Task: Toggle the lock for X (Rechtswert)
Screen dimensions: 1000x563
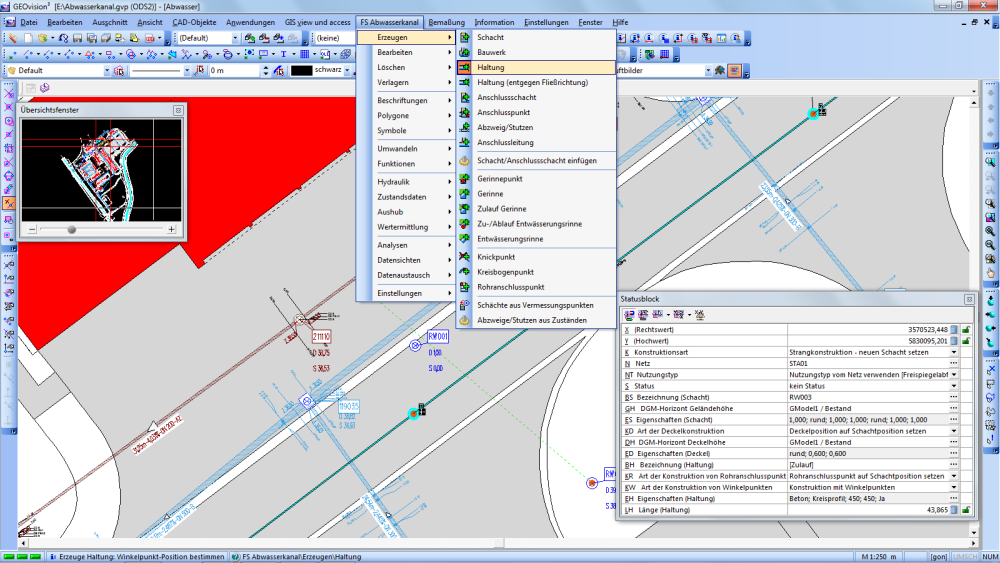Action: click(966, 330)
